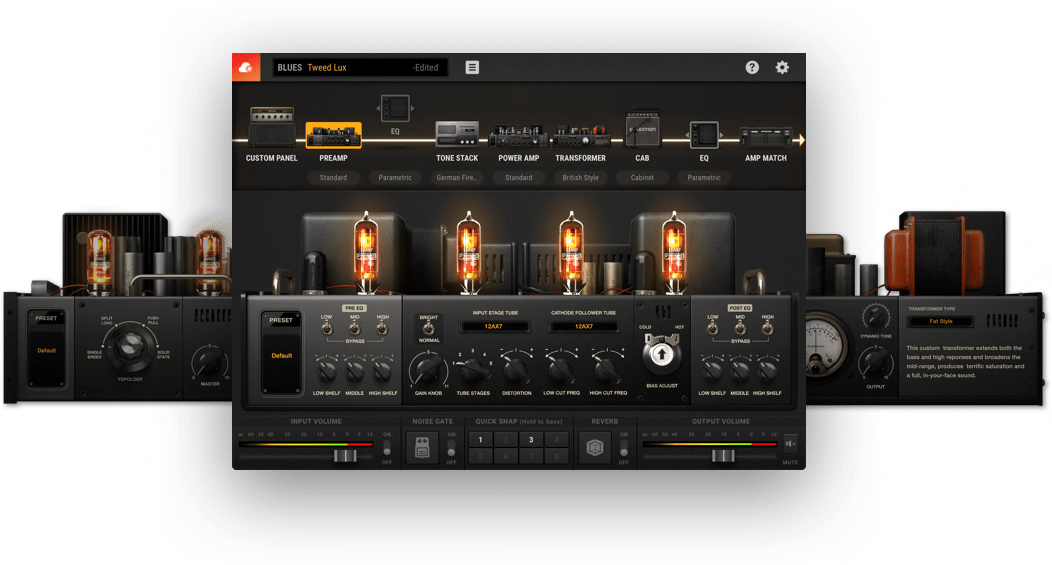This screenshot has height=565, width=1052.
Task: Select the Power Amp module
Action: coord(519,136)
